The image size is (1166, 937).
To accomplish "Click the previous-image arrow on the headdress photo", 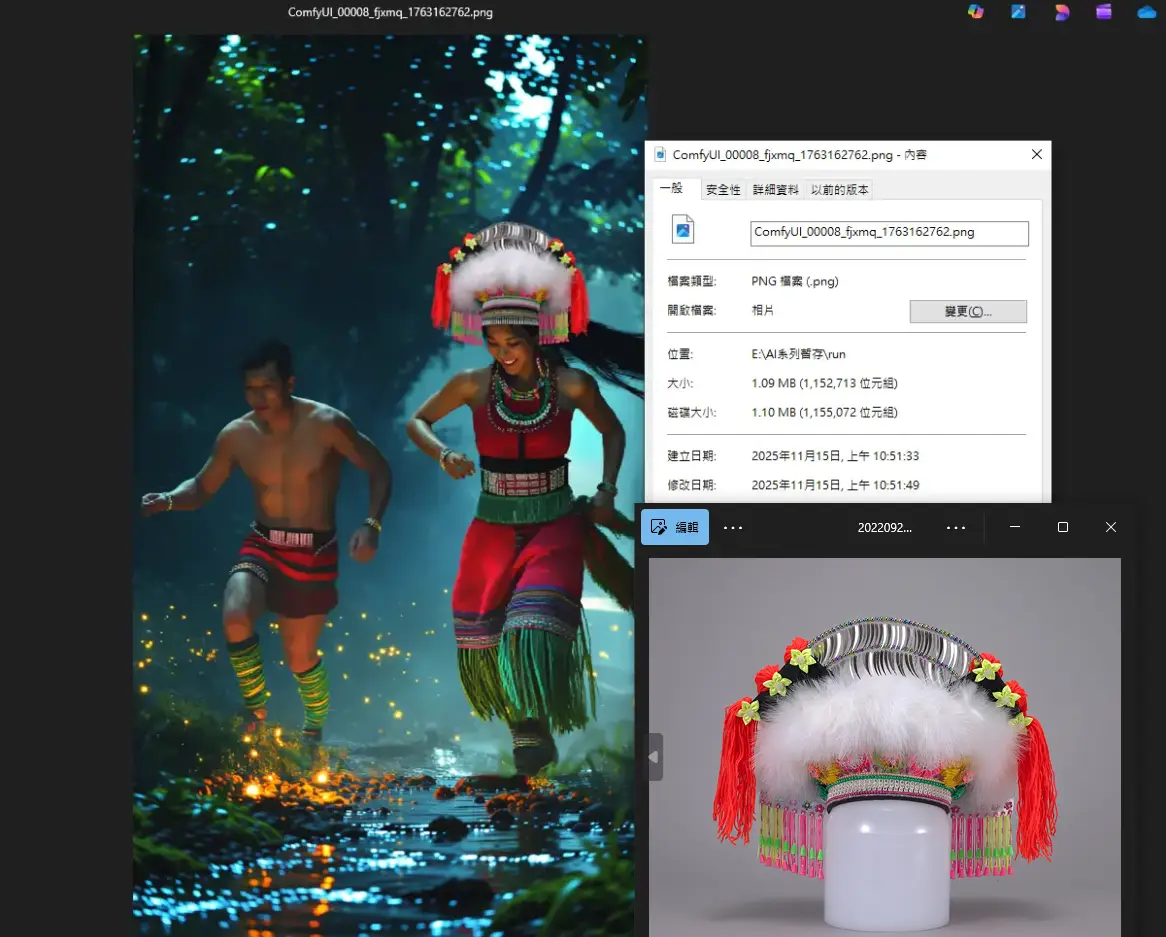I will point(655,757).
